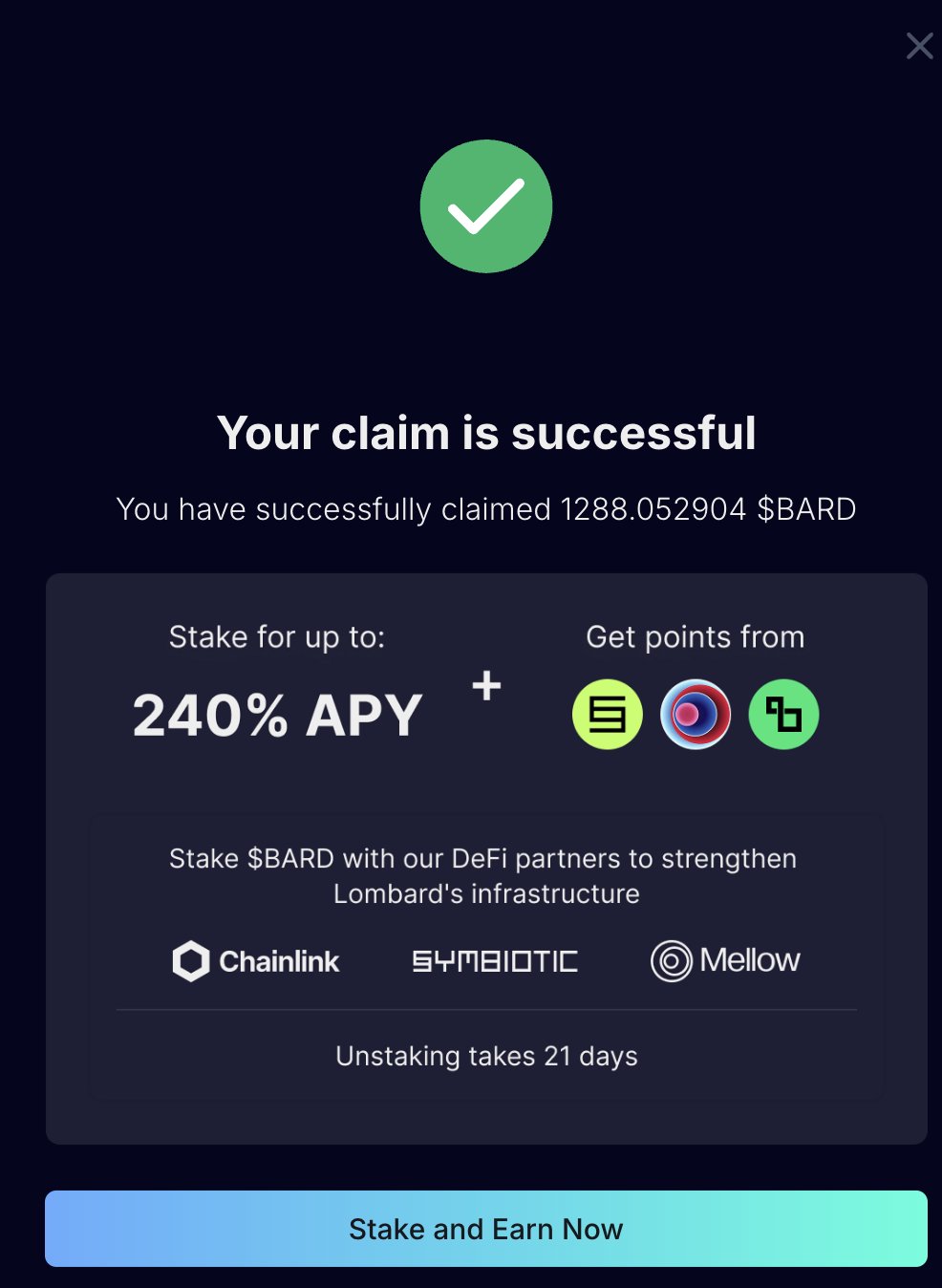Click the Chainlink wordmark text
Viewport: 942px width, 1288px height.
tap(279, 961)
